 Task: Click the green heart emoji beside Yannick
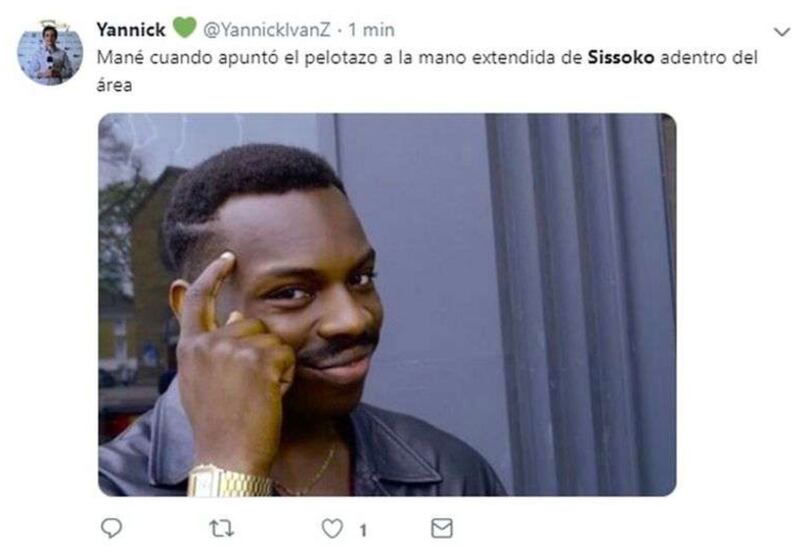tap(184, 27)
